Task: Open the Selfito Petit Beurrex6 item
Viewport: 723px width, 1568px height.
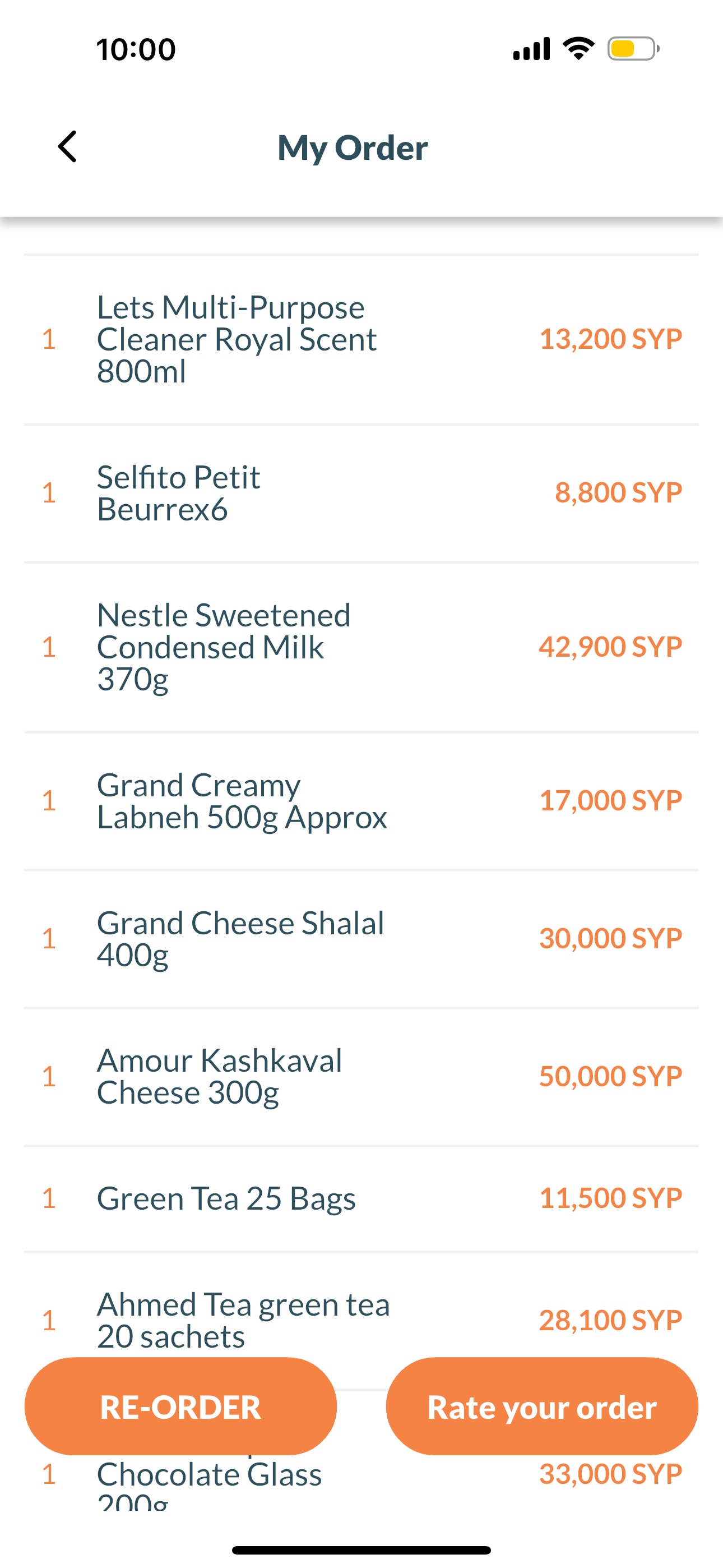Action: pos(178,493)
